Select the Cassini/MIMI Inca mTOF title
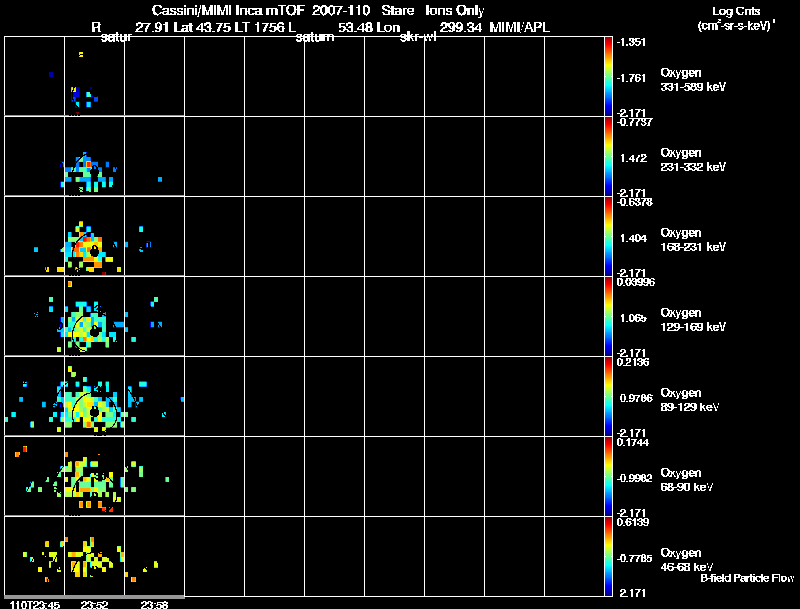This screenshot has height=609, width=800. pyautogui.click(x=228, y=11)
